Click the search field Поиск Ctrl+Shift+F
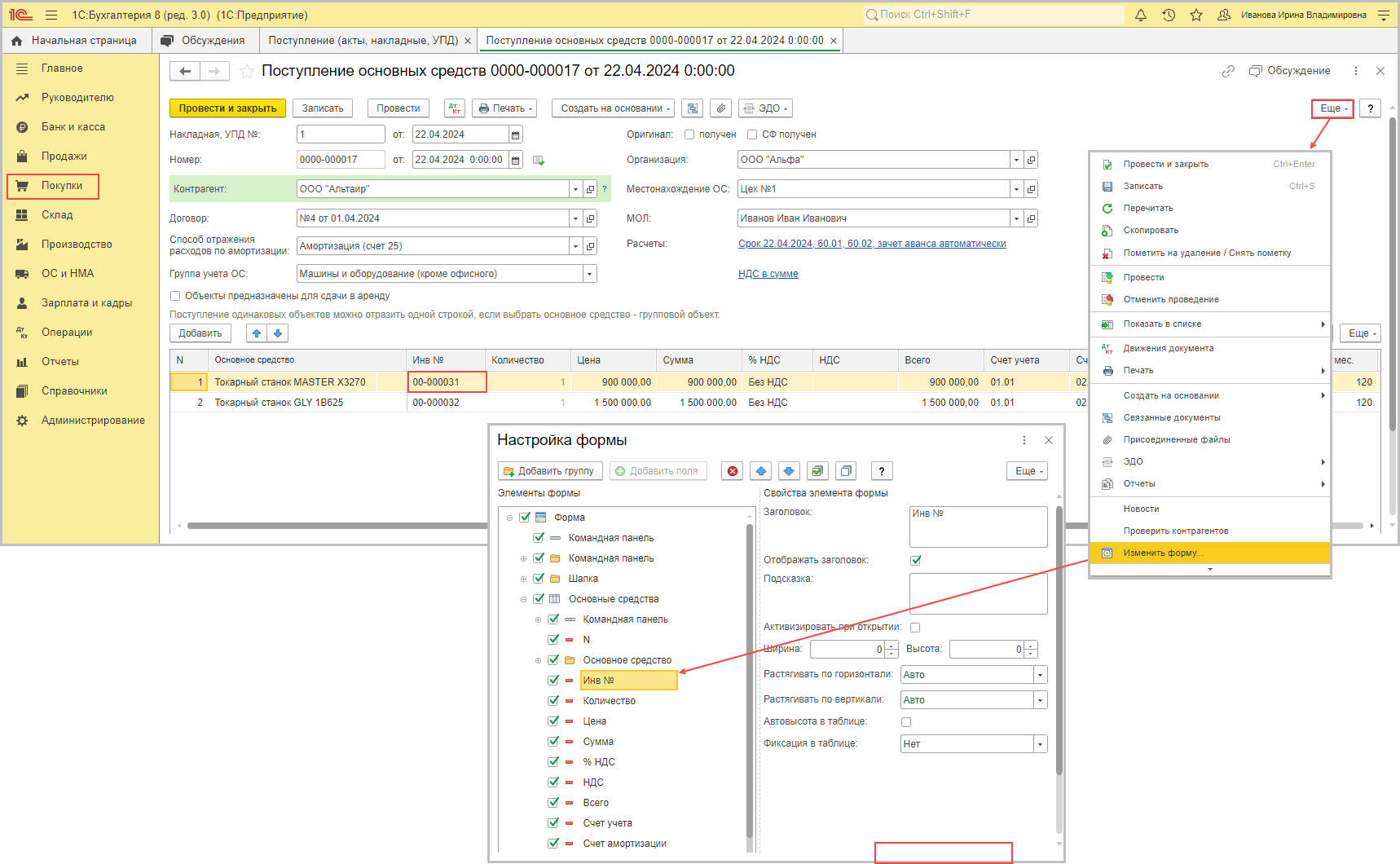Image resolution: width=1400 pixels, height=864 pixels. point(993,15)
